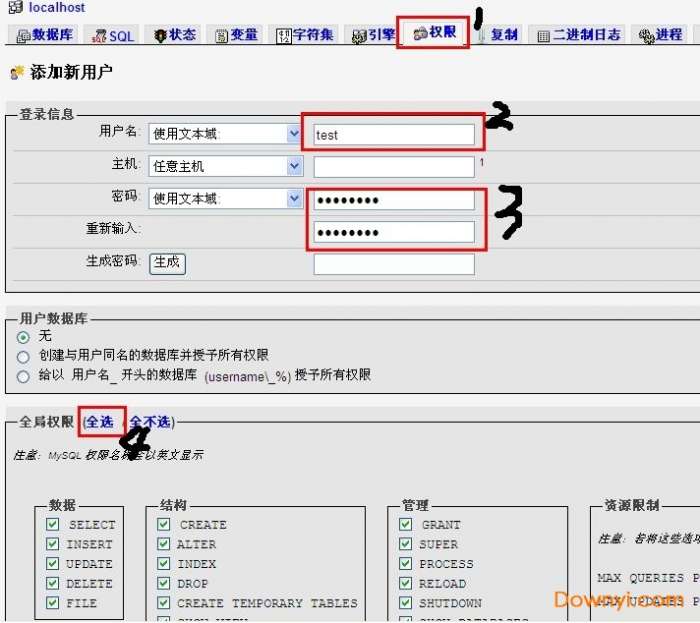Toggle the SHUTDOWN privilege checkbox
This screenshot has height=623, width=700.
tap(406, 602)
